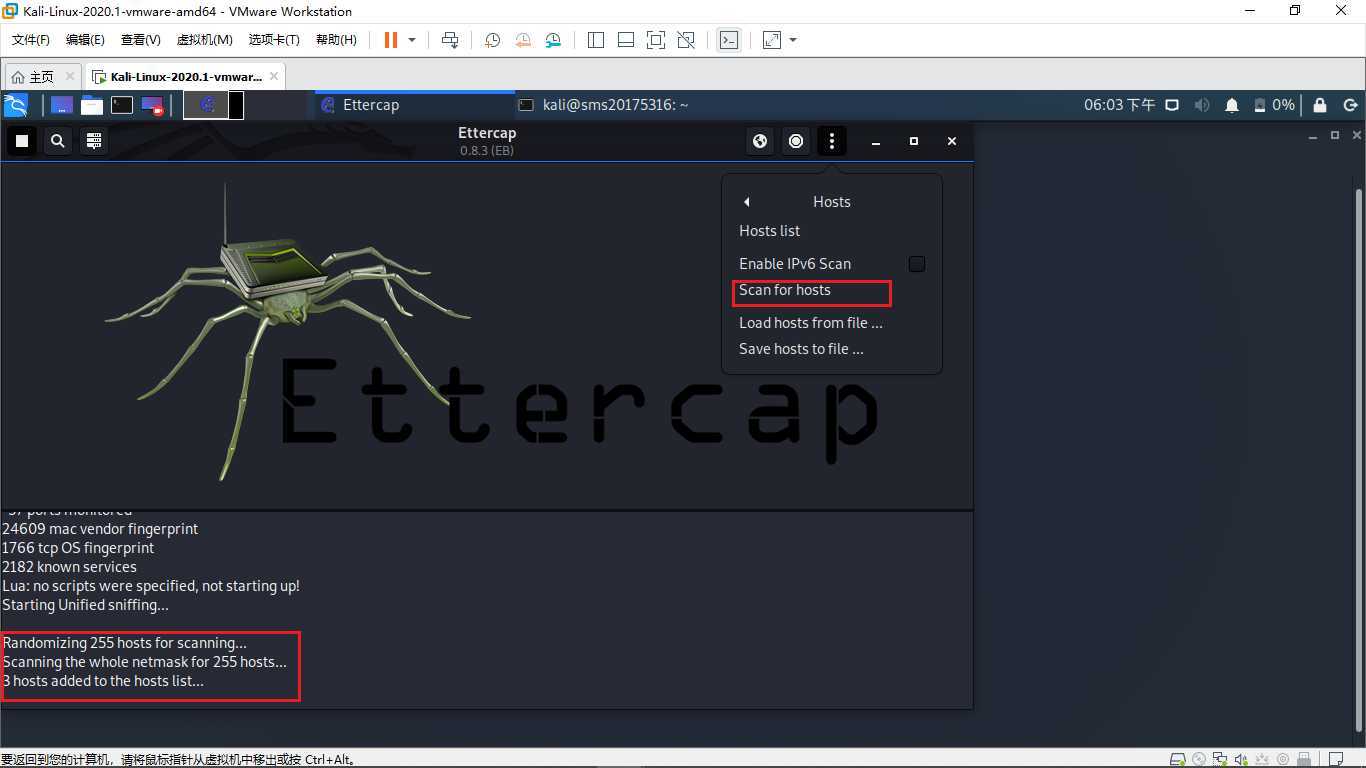Viewport: 1366px width, 768px height.
Task: Click the Kali log out icon
Action: coord(1350,104)
